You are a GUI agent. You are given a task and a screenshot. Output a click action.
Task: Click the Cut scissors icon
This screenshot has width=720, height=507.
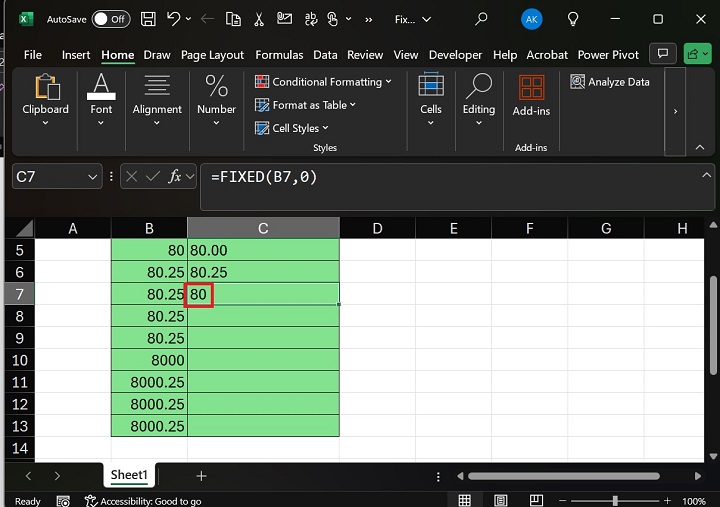point(257,19)
